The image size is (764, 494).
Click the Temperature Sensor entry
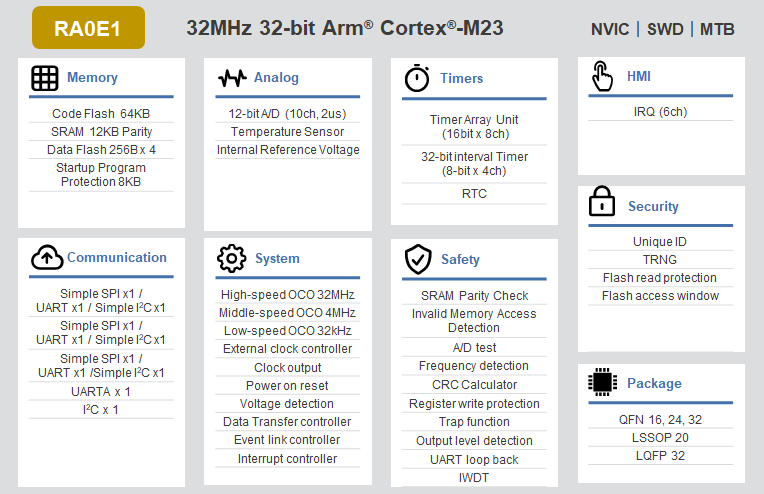click(x=287, y=132)
